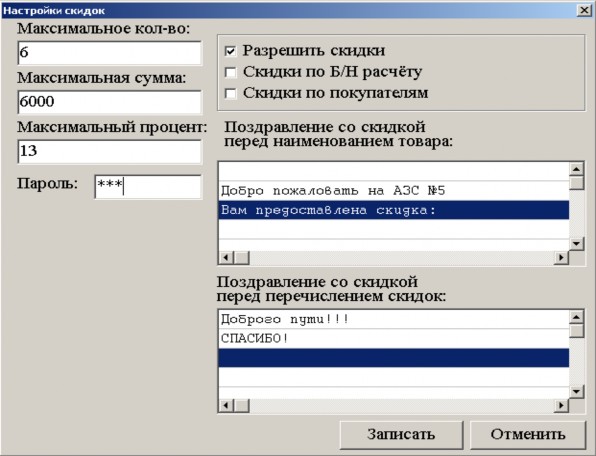
Task: Click up arrow of upper list's vertical scrollbar
Action: [x=577, y=169]
